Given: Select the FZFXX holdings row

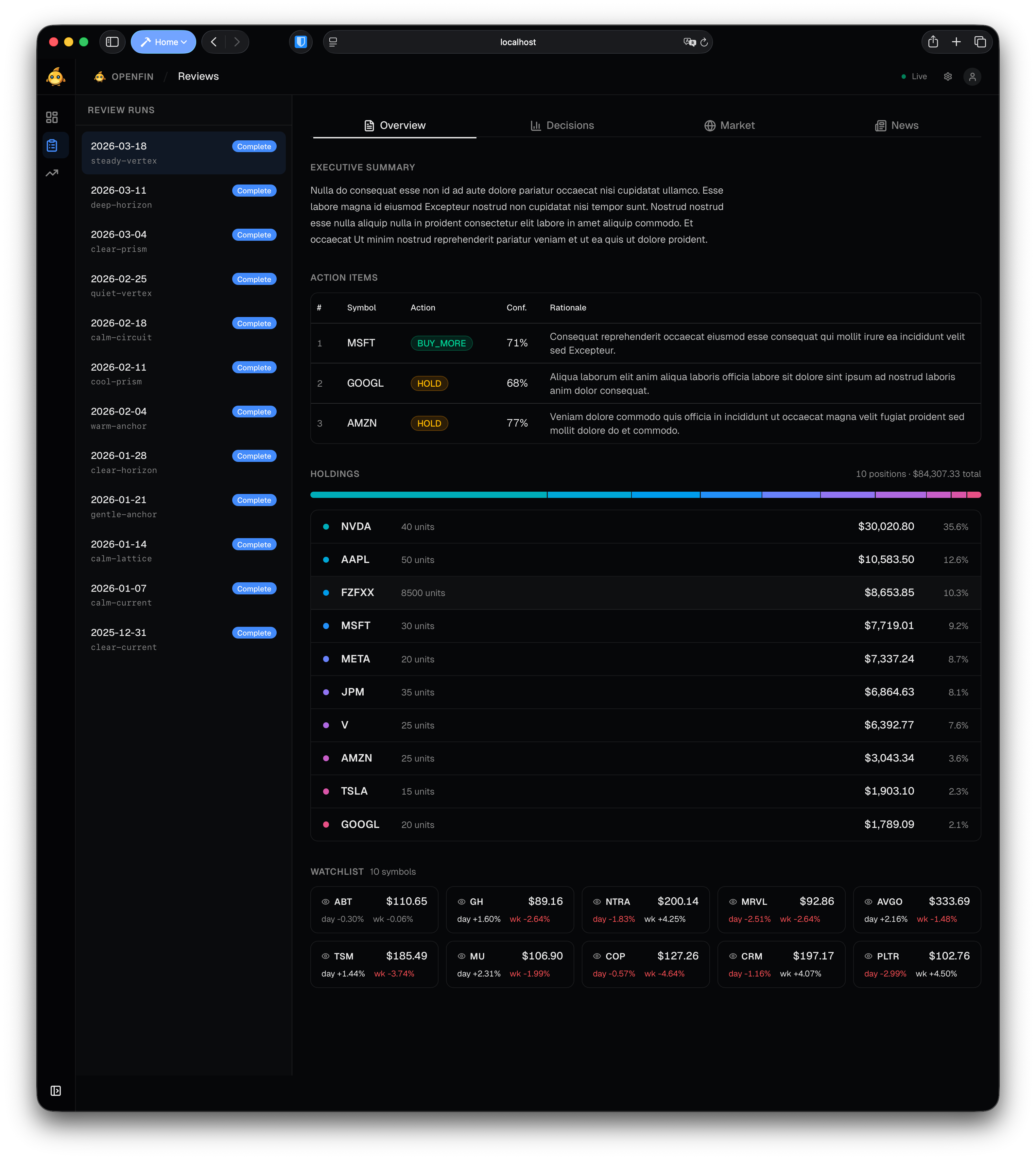Looking at the screenshot, I should (646, 593).
